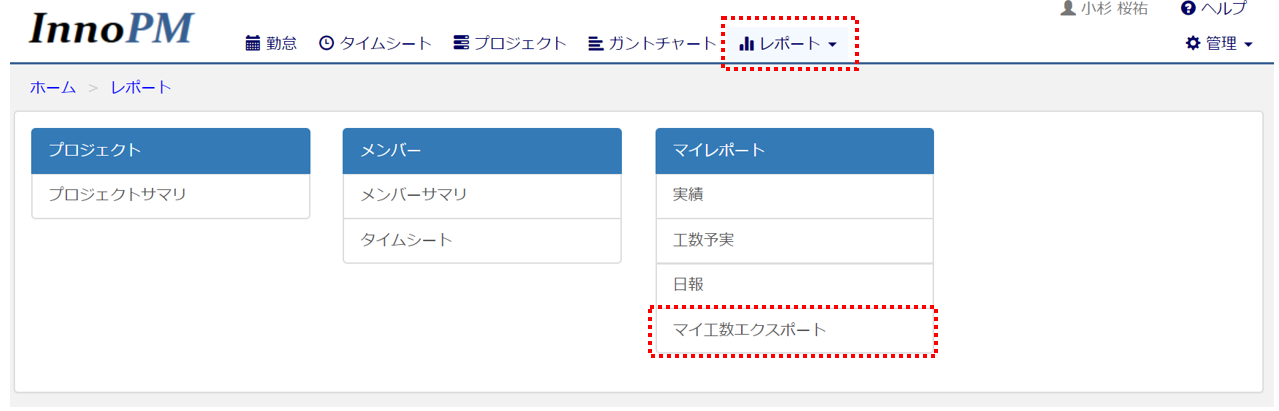Image resolution: width=1279 pixels, height=411 pixels.
Task: Open ガントチャート via the bars icon
Action: point(595,43)
